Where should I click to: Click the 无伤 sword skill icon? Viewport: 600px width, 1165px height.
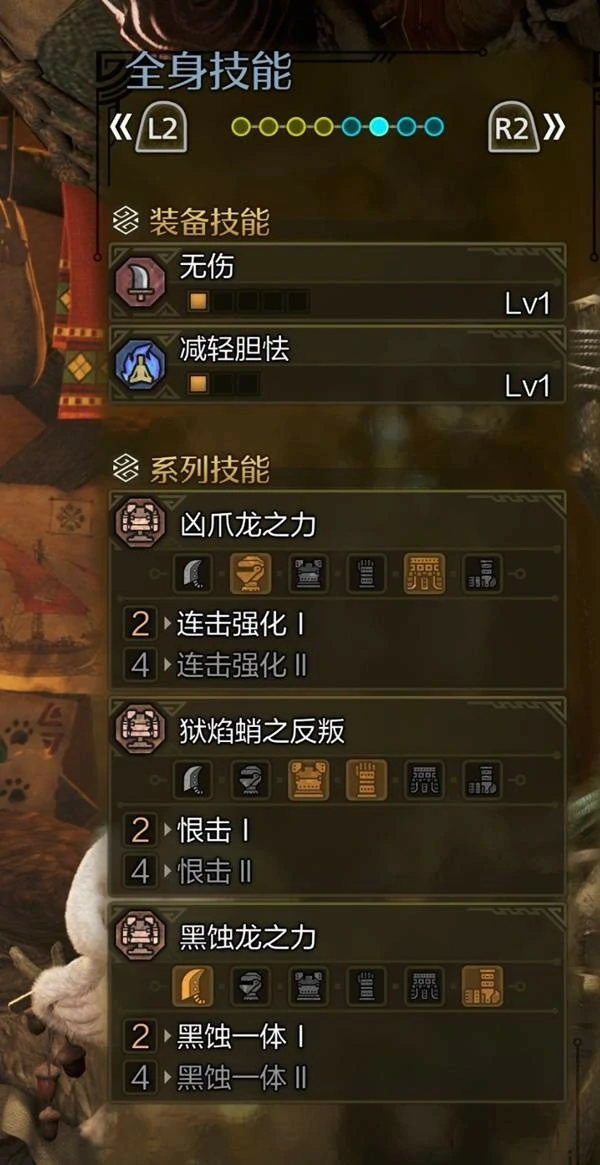pyautogui.click(x=140, y=283)
